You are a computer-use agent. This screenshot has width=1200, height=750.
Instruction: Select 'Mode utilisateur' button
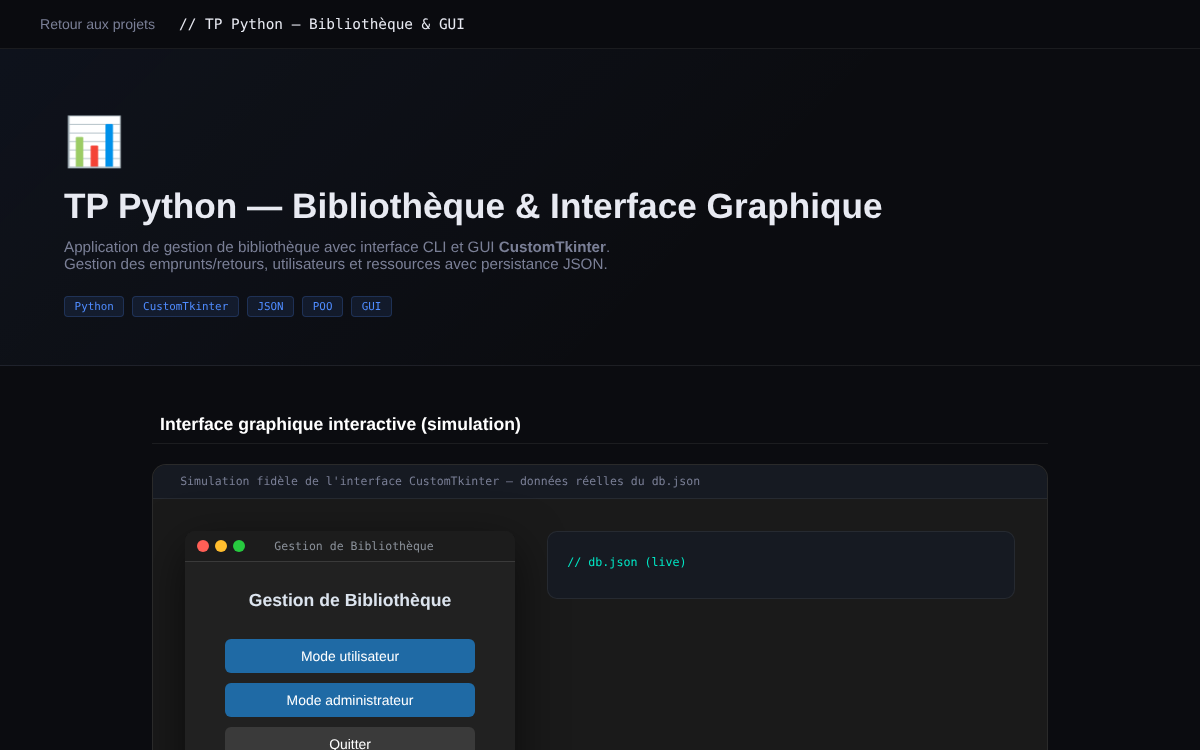[350, 656]
